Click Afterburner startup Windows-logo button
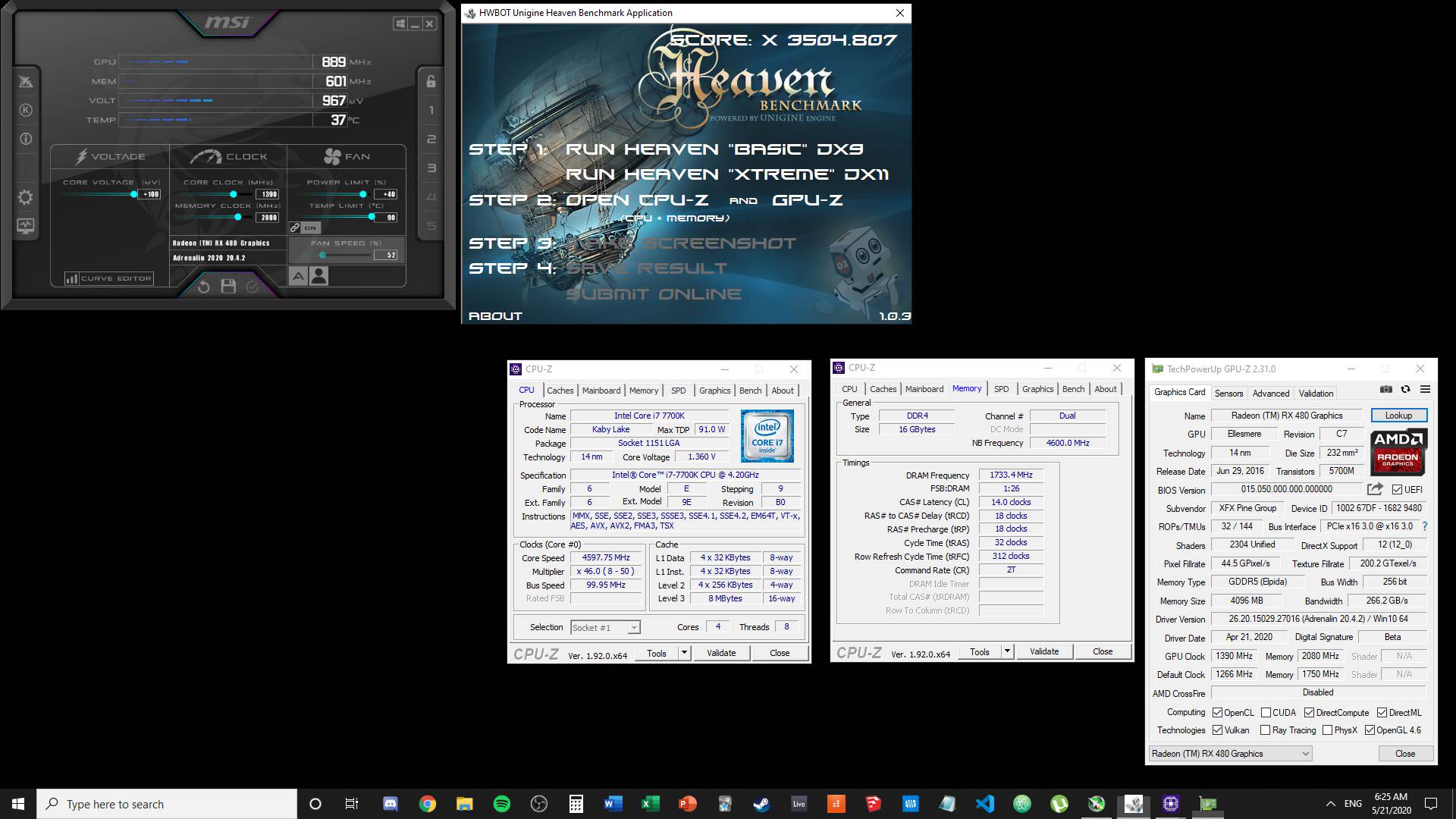The image size is (1456, 819). coord(400,24)
